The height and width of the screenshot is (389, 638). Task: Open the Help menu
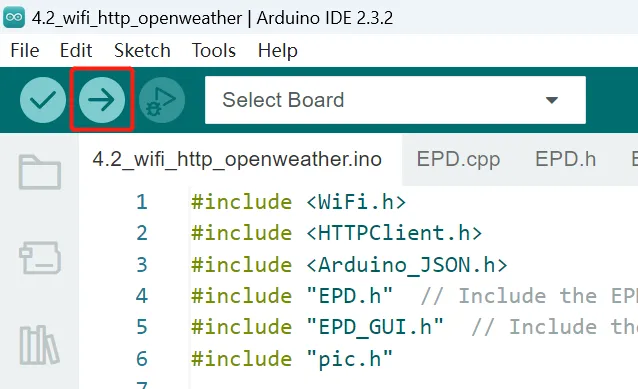(x=277, y=51)
